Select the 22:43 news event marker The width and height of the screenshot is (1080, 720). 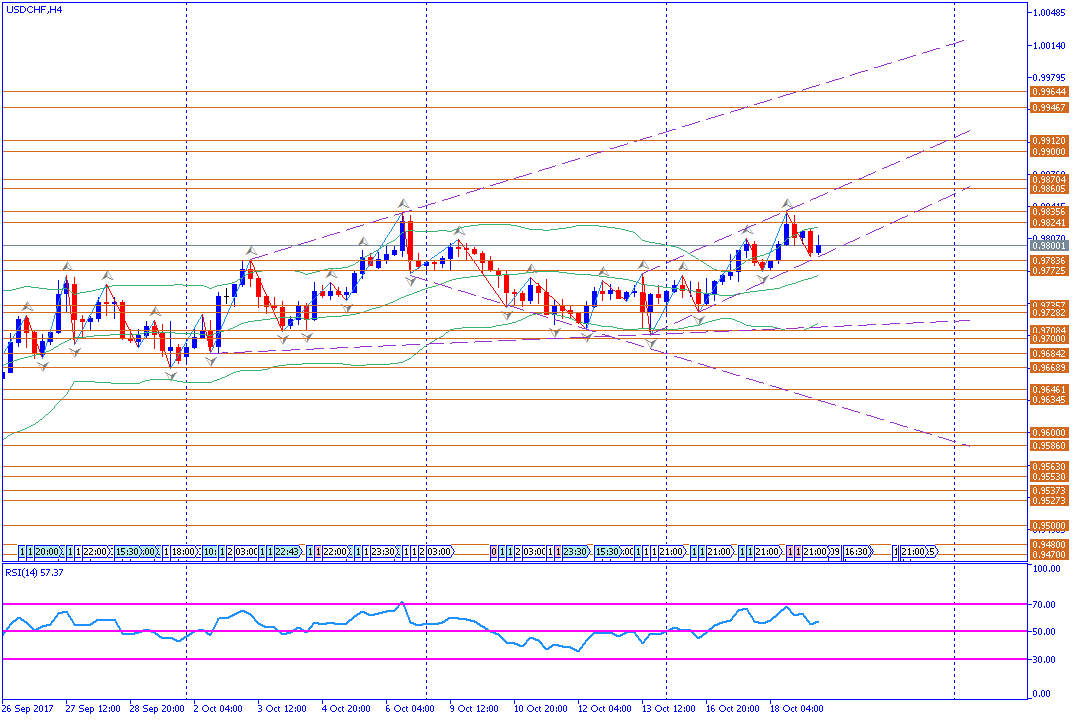tap(288, 552)
